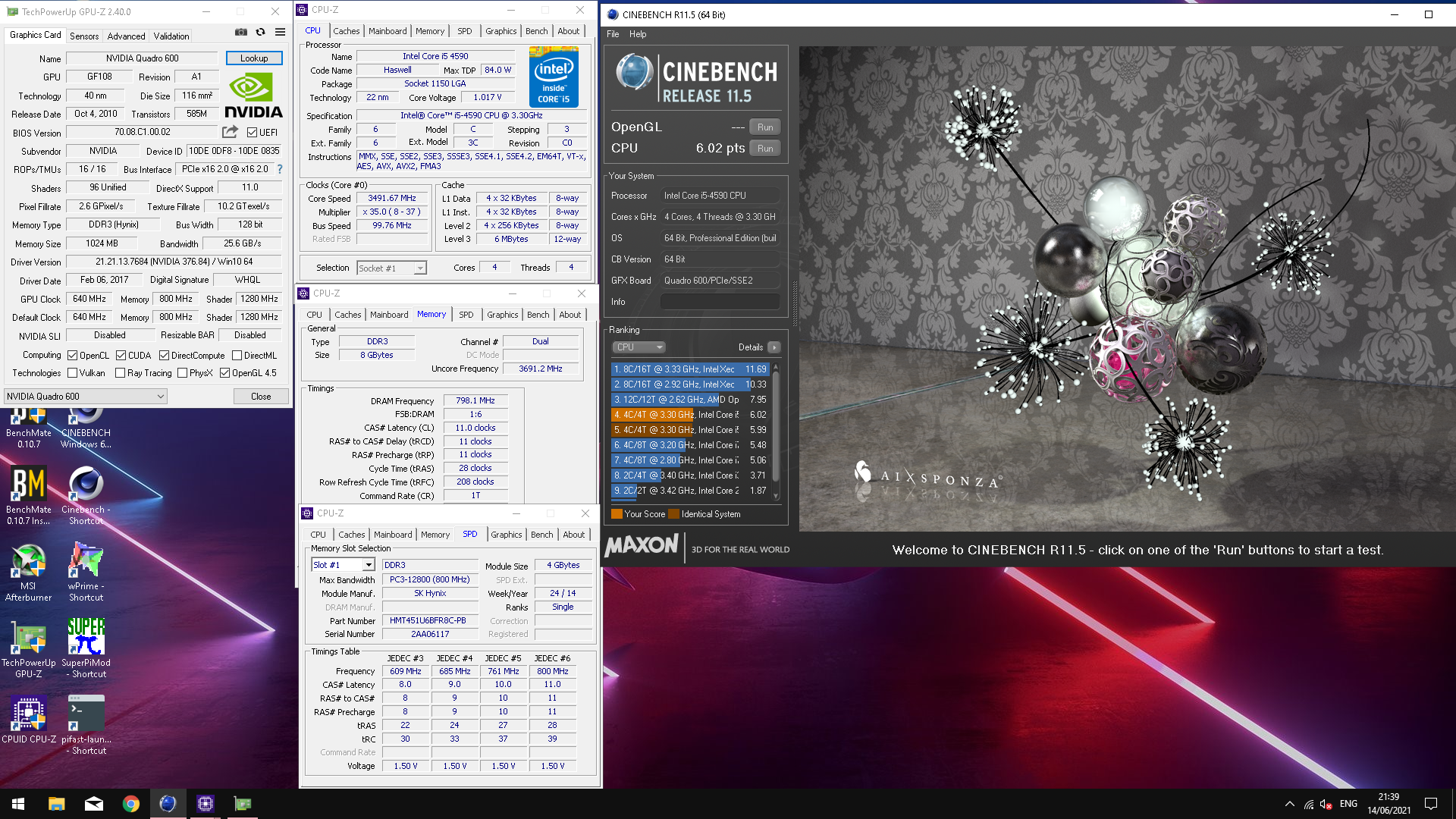
Task: Open BenchMate 0.10.7 Installer icon
Action: coord(29,495)
